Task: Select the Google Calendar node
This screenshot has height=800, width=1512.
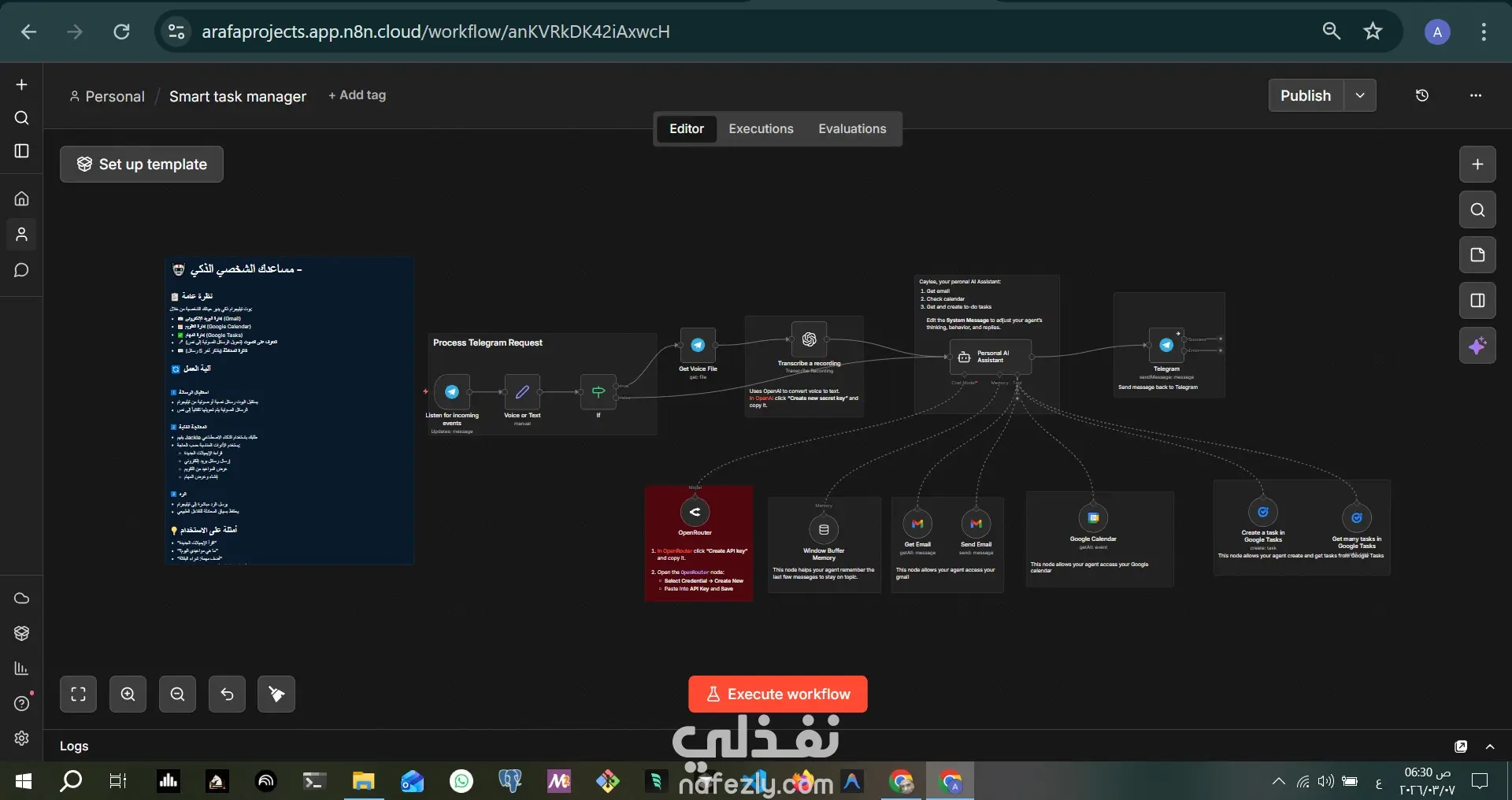Action: (x=1093, y=518)
